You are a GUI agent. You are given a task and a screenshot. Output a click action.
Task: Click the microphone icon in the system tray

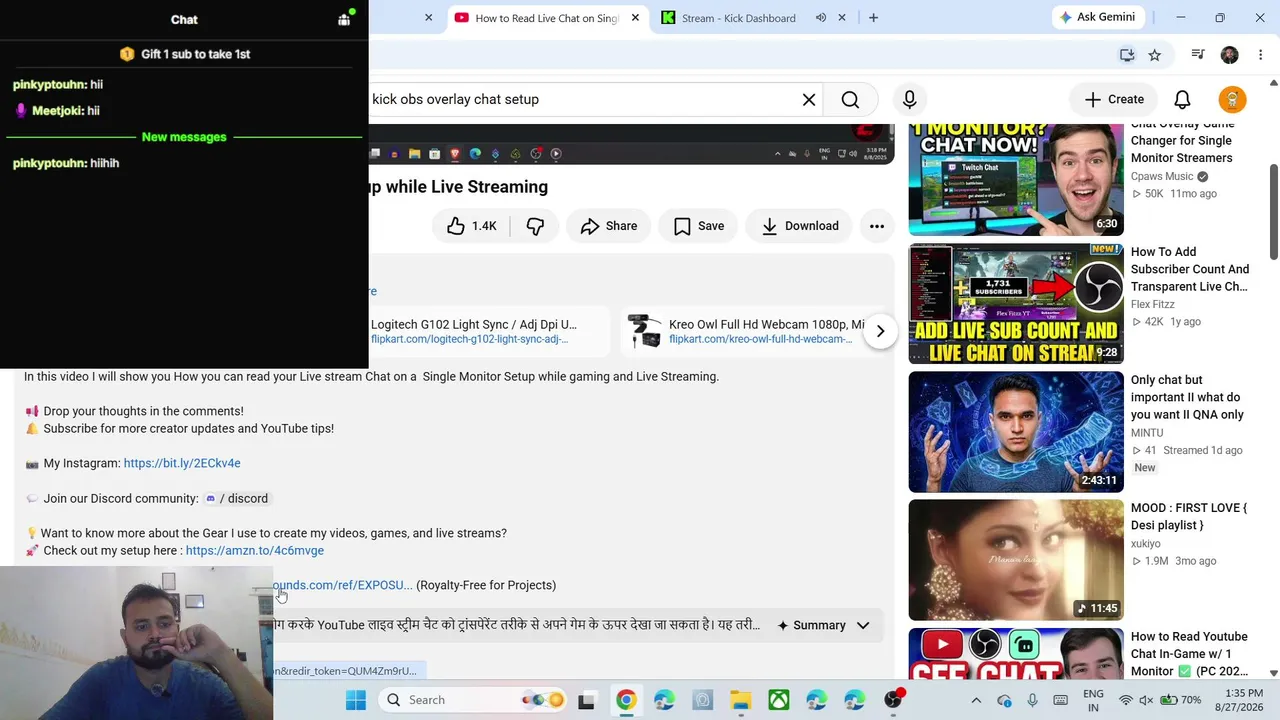(1032, 700)
